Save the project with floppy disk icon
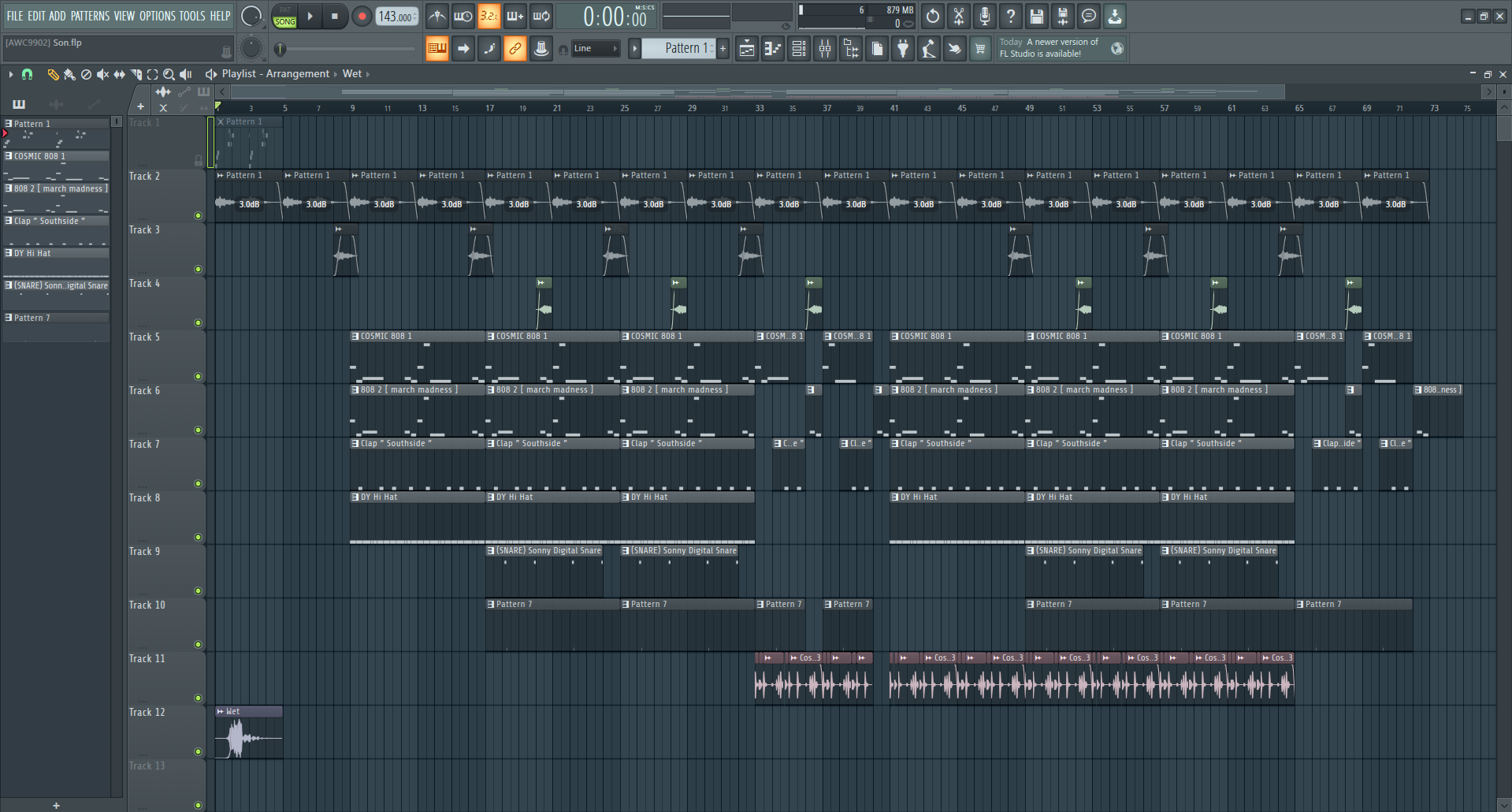 [1037, 16]
